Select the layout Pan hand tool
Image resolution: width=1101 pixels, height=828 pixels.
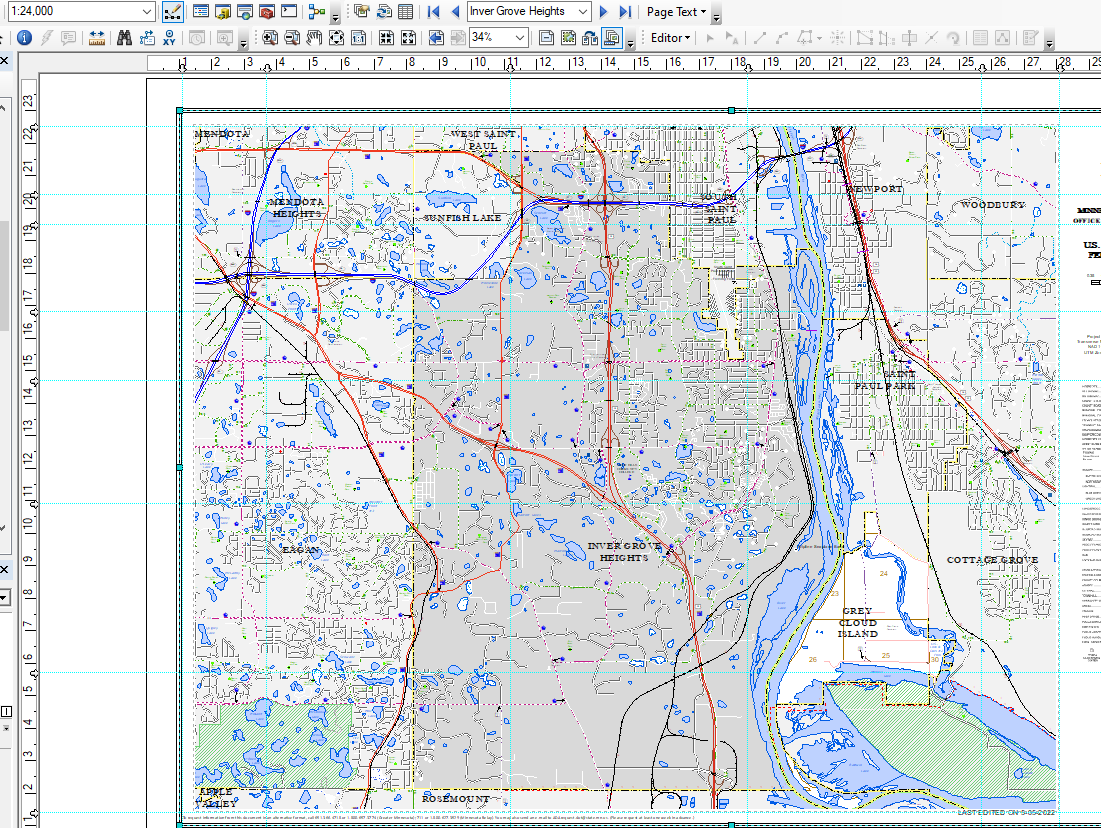[314, 38]
